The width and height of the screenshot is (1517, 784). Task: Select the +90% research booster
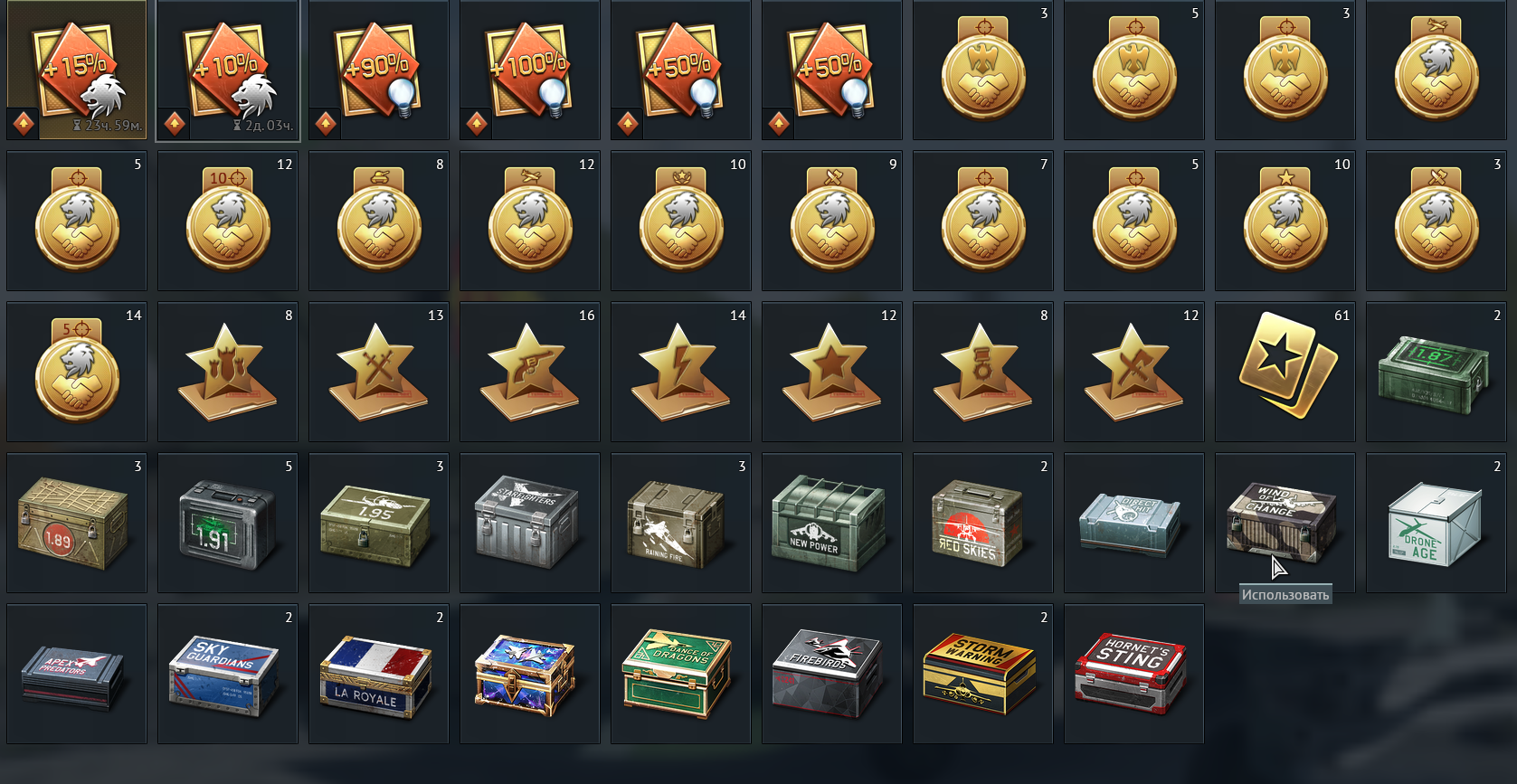(379, 70)
